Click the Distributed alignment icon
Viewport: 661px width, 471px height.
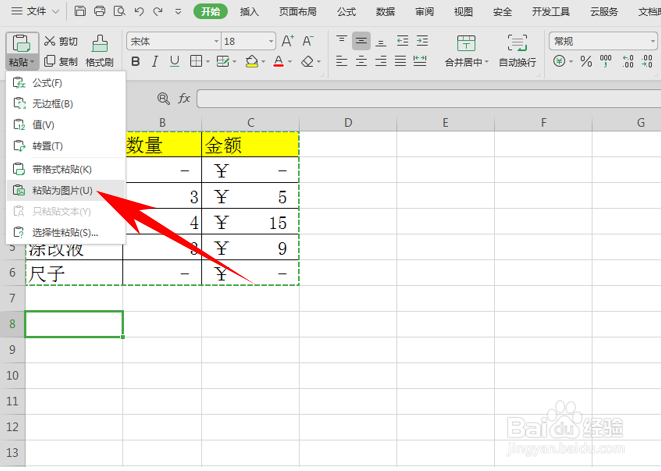(x=420, y=62)
